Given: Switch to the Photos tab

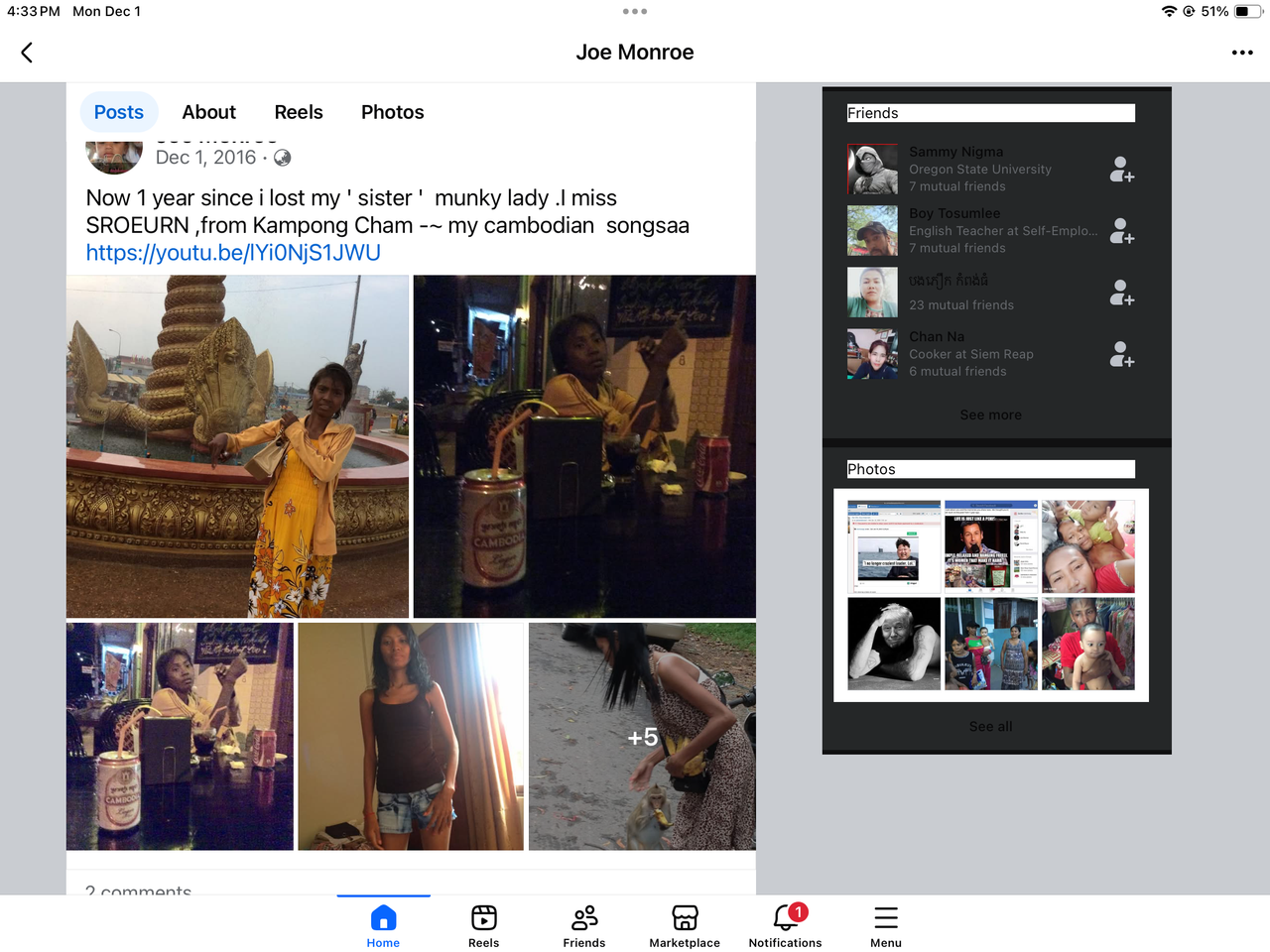Looking at the screenshot, I should pyautogui.click(x=393, y=112).
